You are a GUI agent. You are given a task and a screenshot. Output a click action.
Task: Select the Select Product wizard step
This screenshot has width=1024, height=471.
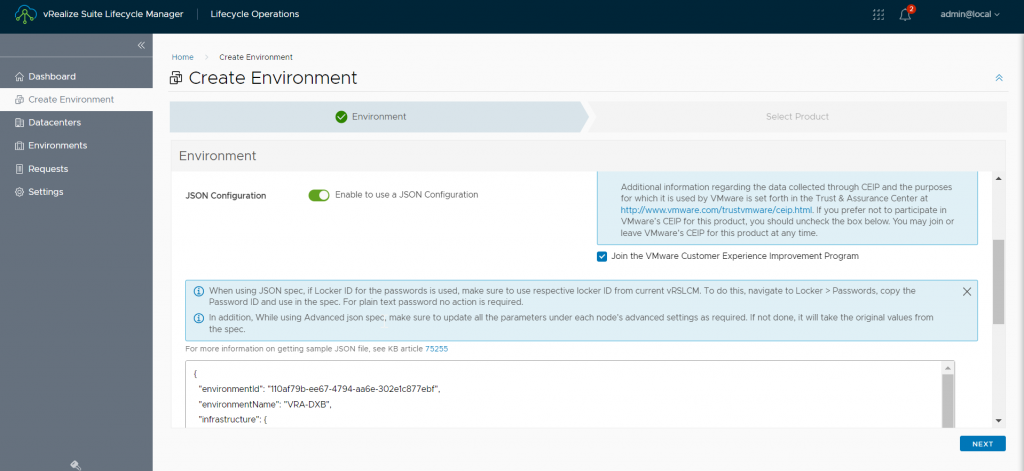(797, 117)
